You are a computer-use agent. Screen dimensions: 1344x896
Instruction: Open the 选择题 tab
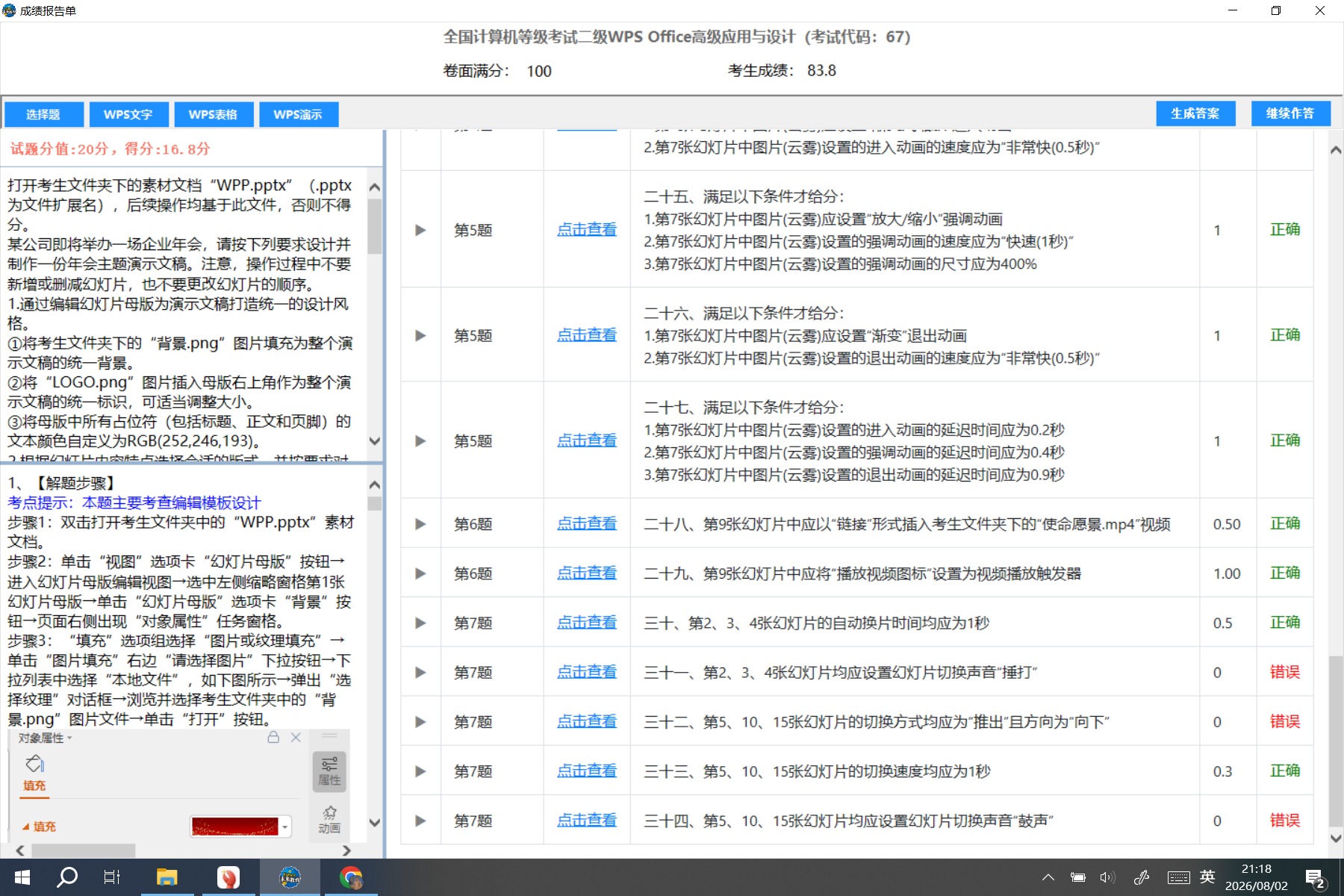(43, 114)
